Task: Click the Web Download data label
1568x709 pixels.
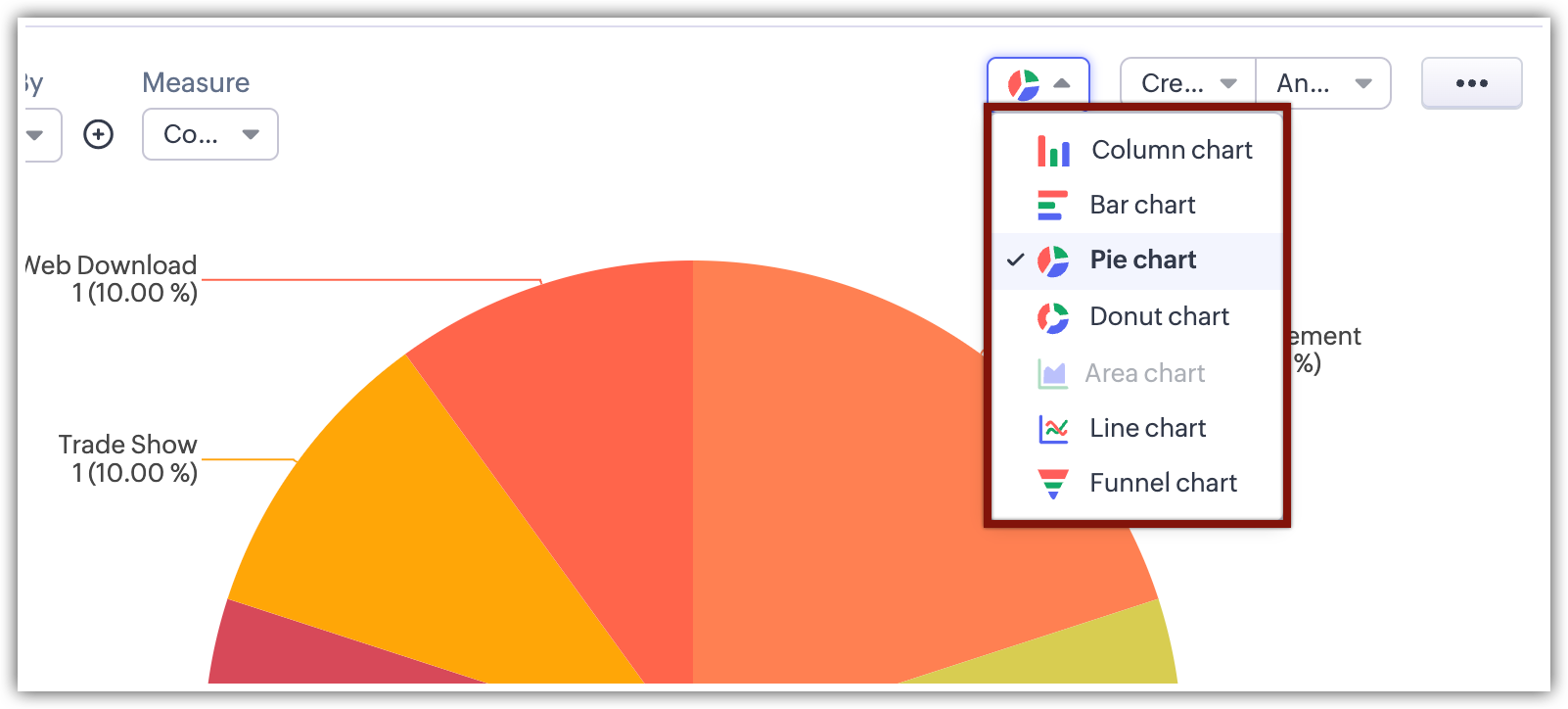Action: [113, 279]
